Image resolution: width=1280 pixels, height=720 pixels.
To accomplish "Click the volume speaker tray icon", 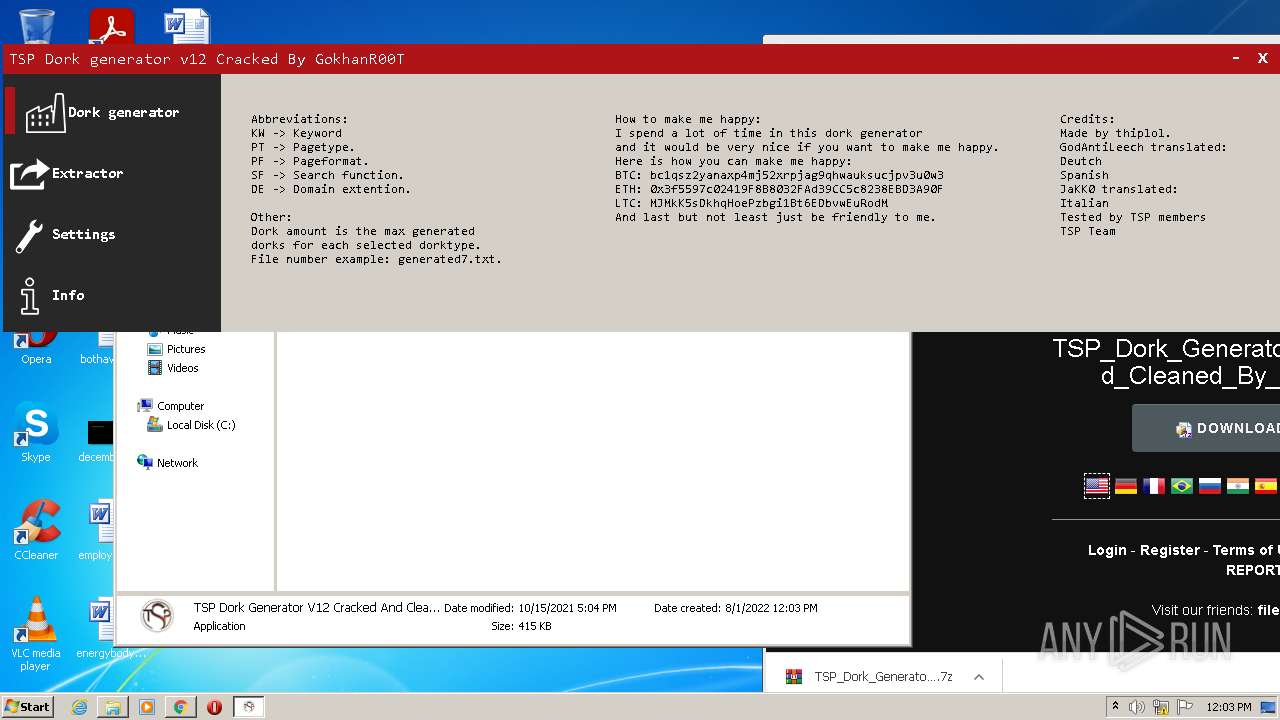I will pyautogui.click(x=1137, y=707).
